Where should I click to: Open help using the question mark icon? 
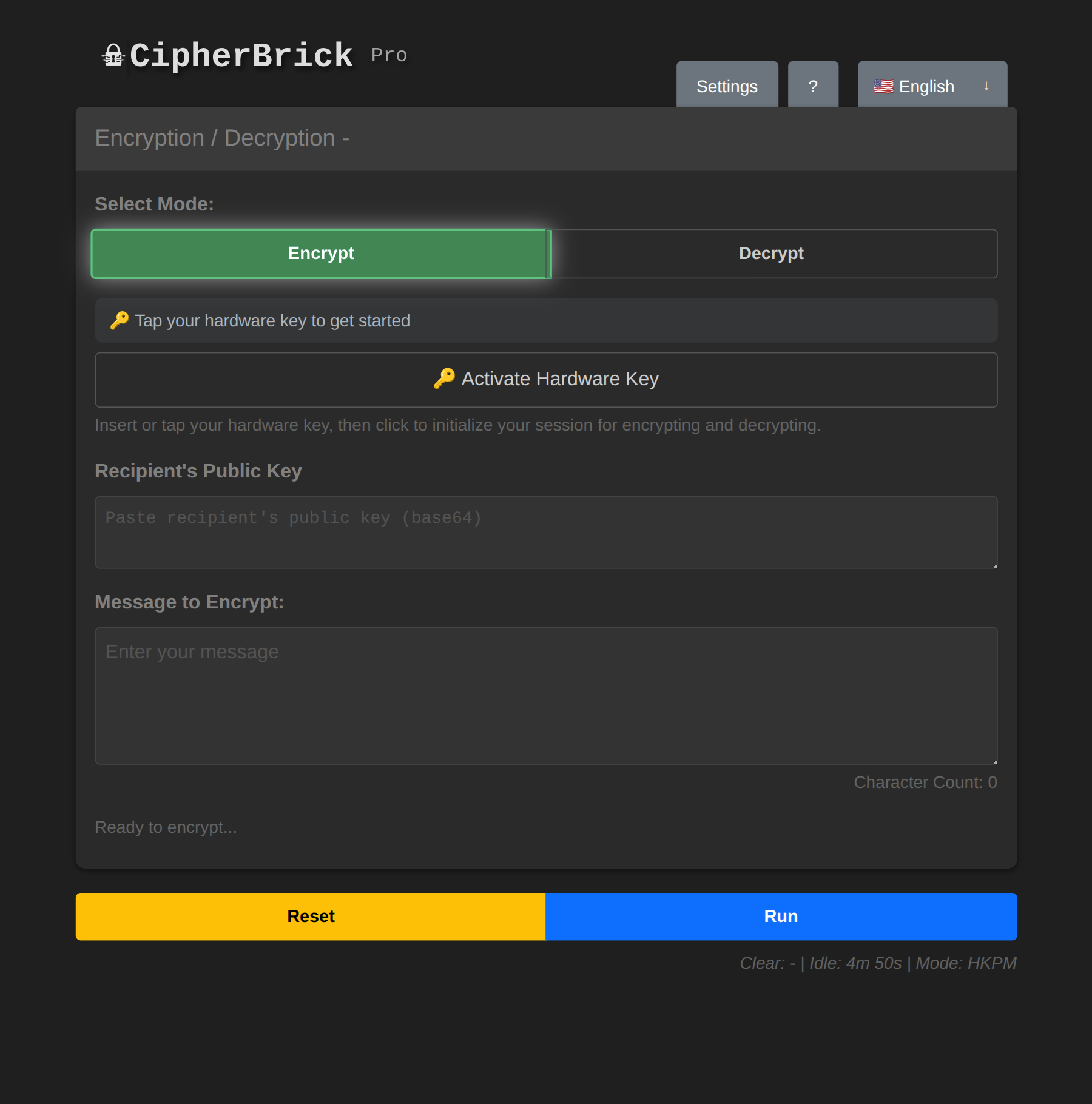(x=814, y=86)
